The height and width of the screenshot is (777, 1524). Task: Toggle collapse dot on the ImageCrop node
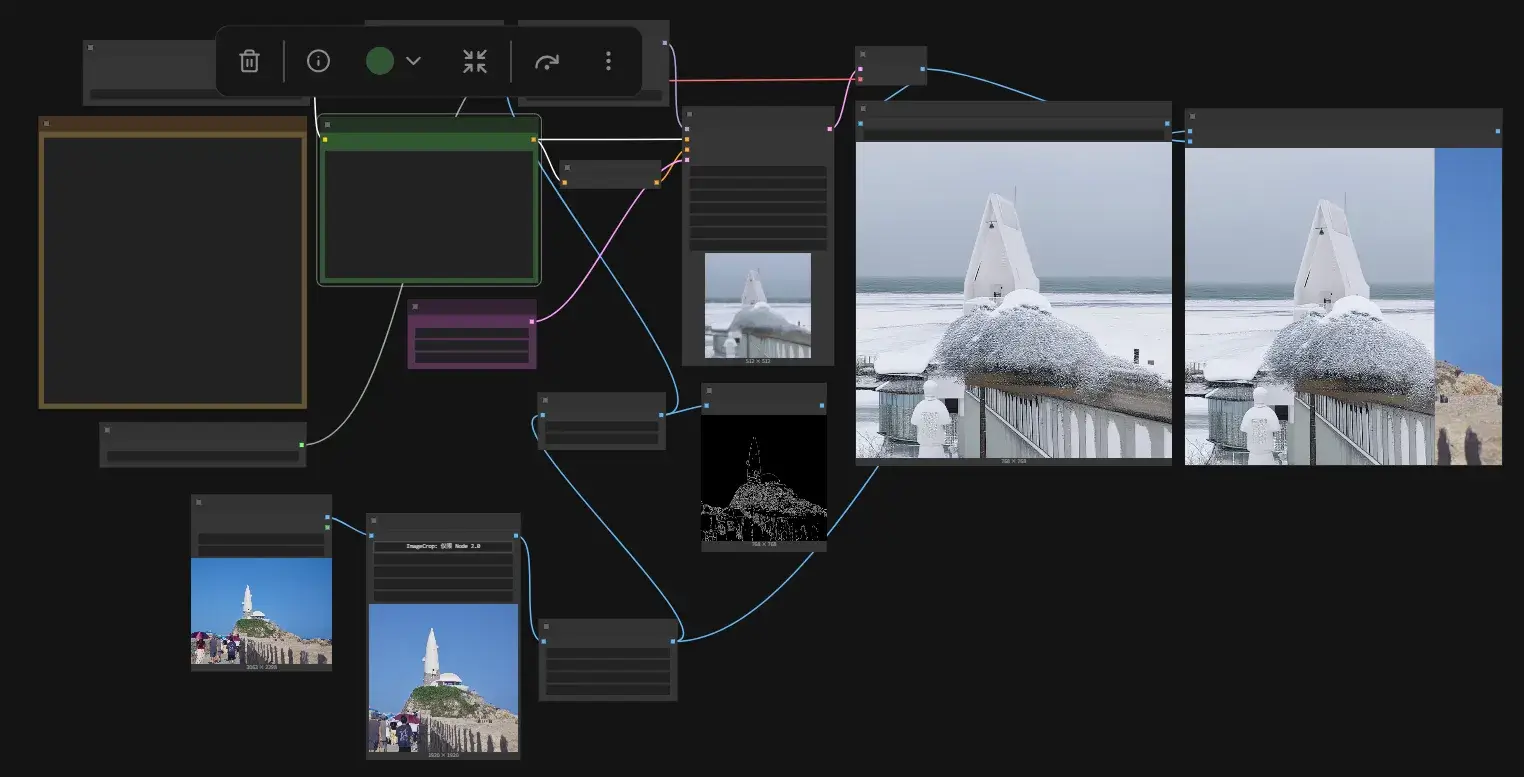374,522
